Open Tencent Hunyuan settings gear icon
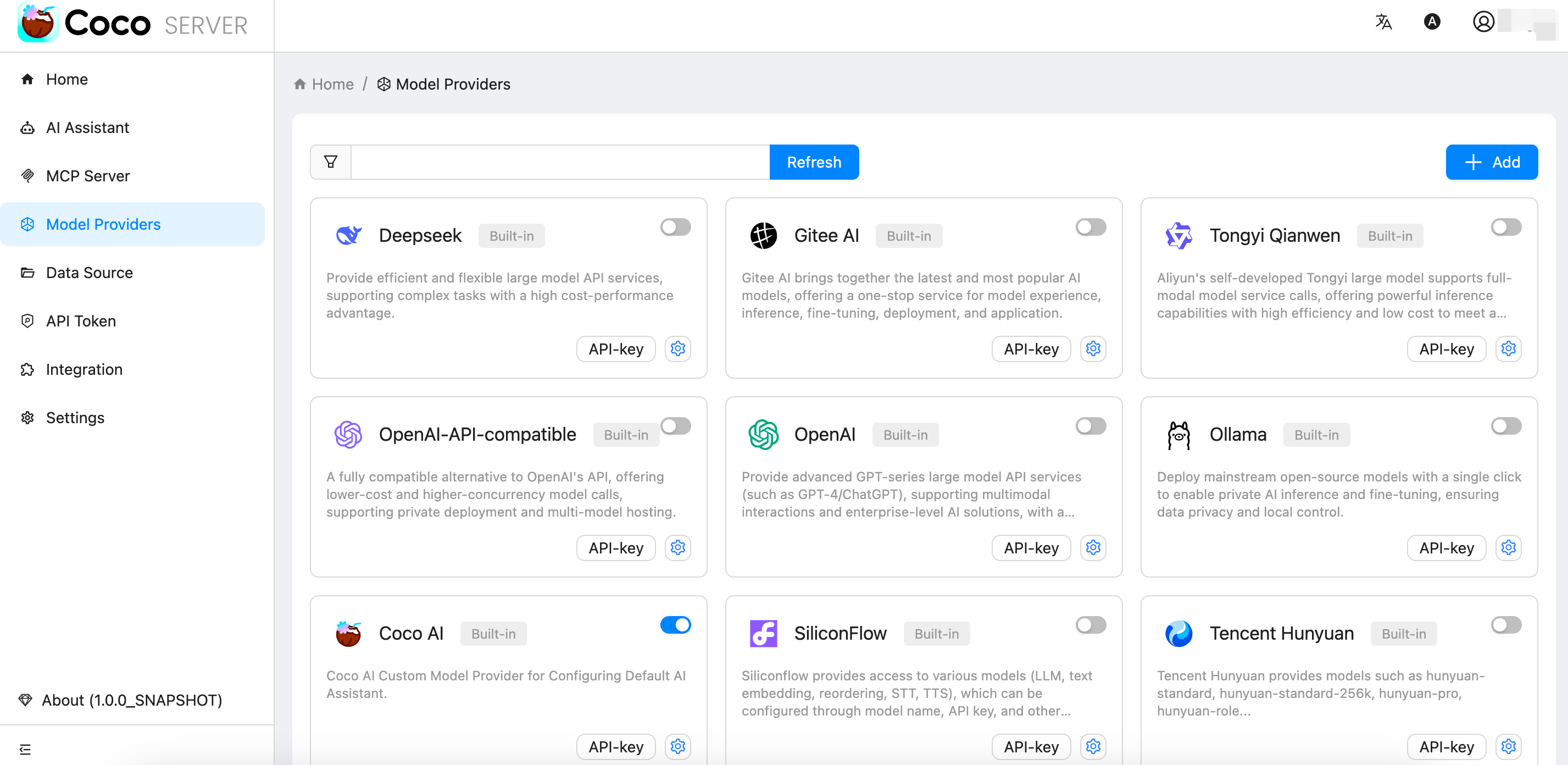 coord(1508,746)
